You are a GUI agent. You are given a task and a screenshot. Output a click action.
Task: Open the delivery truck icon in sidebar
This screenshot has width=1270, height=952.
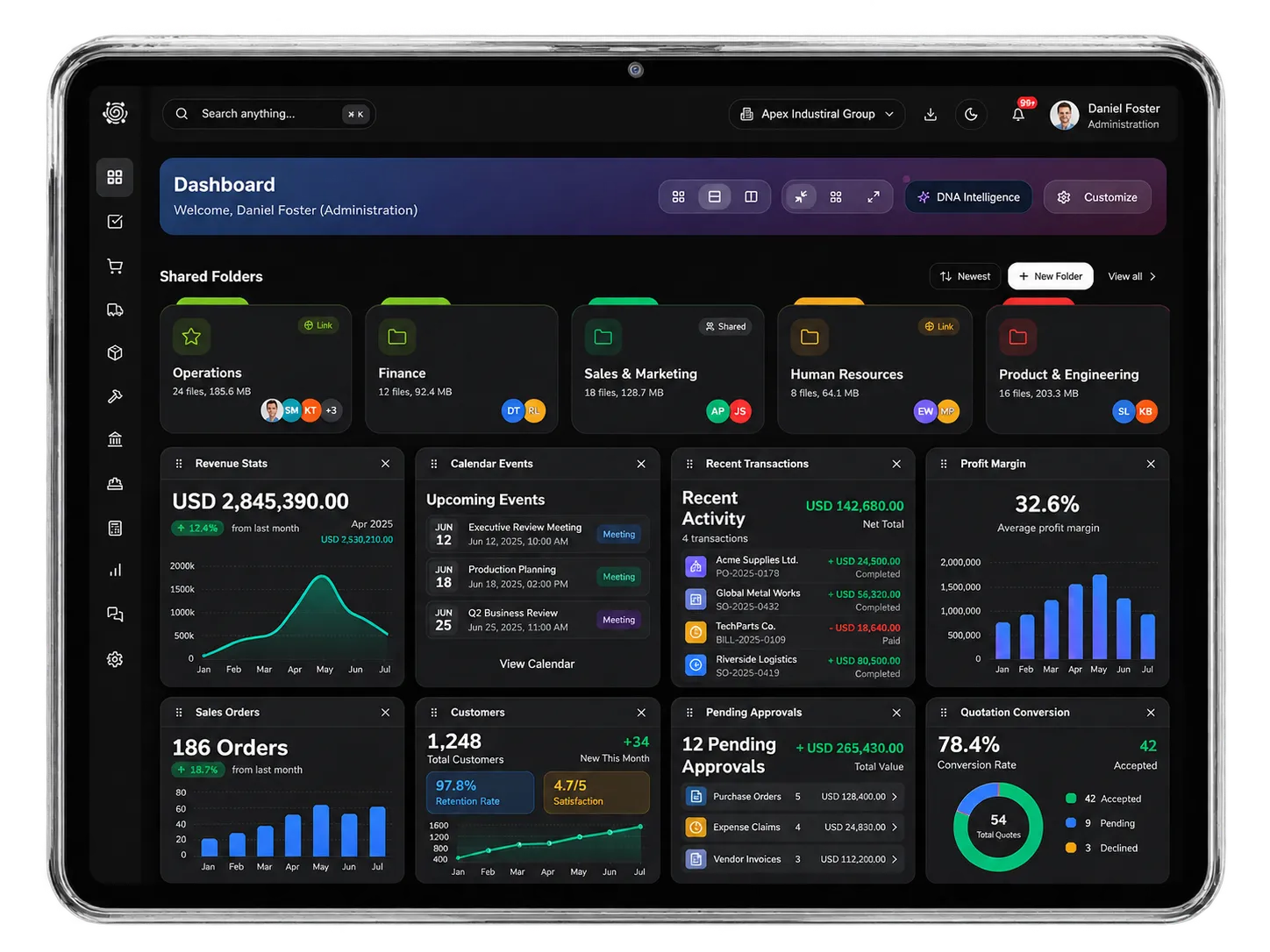point(115,309)
